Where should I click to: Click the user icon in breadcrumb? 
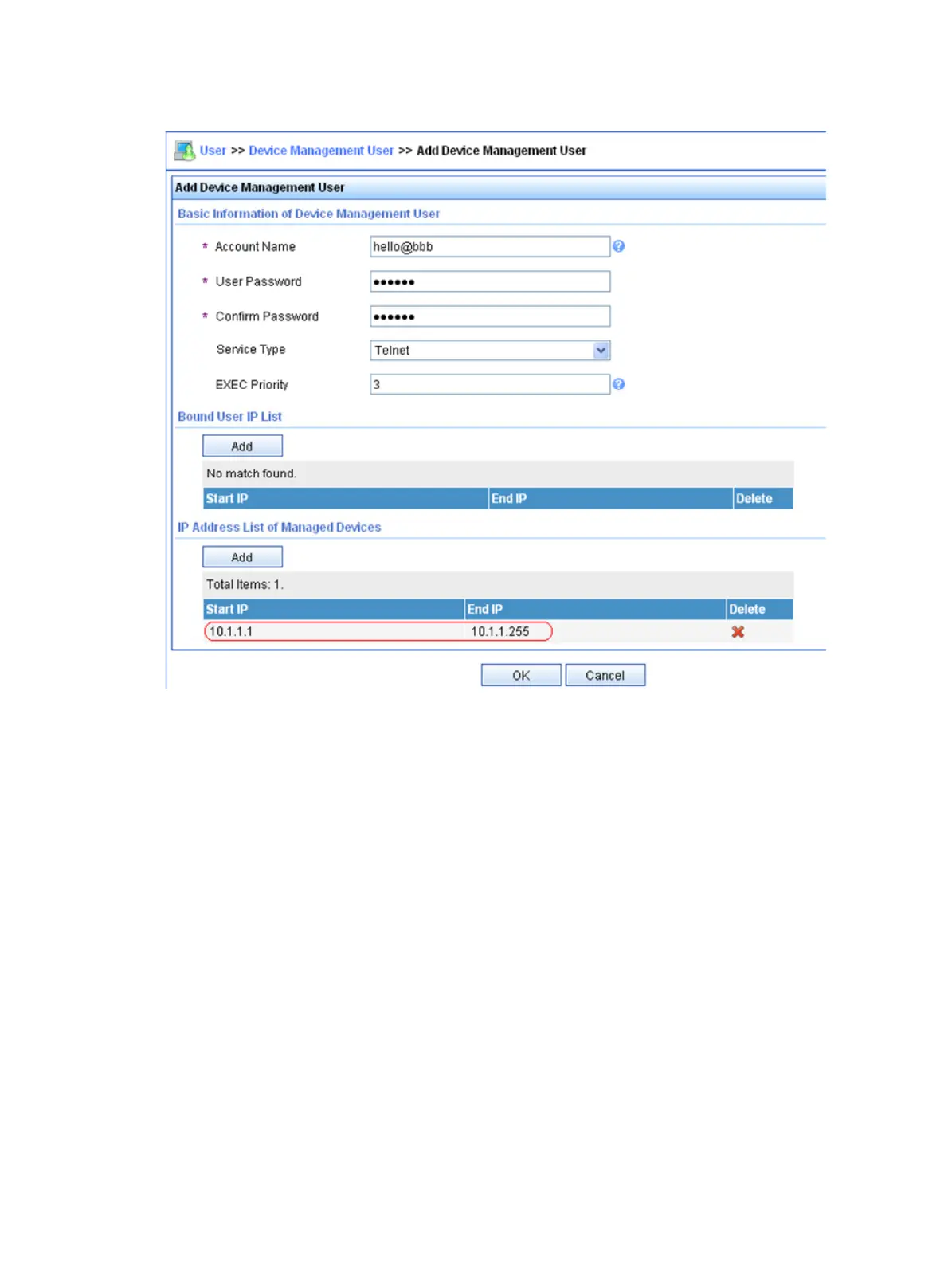(x=184, y=150)
